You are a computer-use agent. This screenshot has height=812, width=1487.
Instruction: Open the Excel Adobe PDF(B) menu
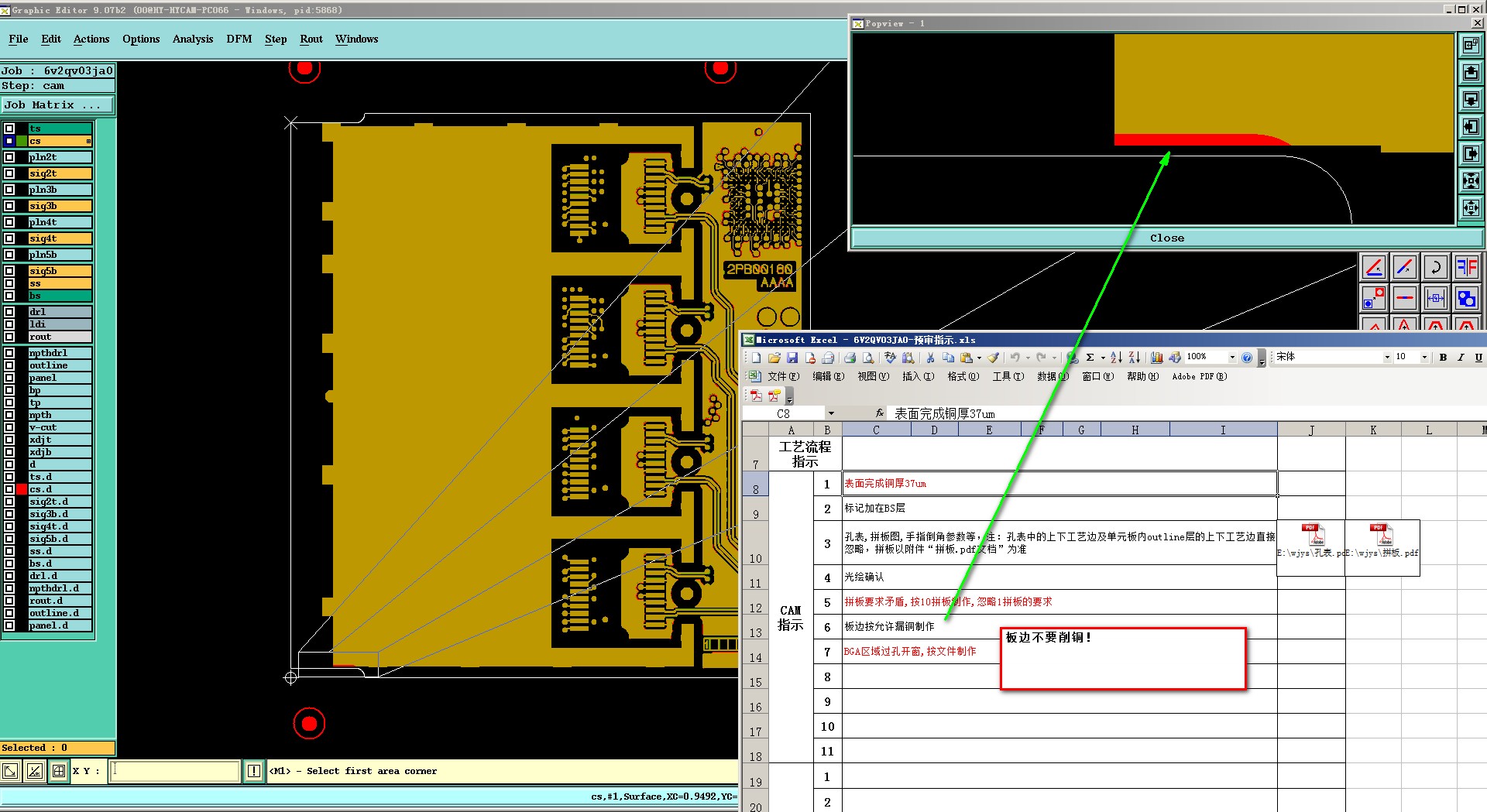pyautogui.click(x=1199, y=377)
